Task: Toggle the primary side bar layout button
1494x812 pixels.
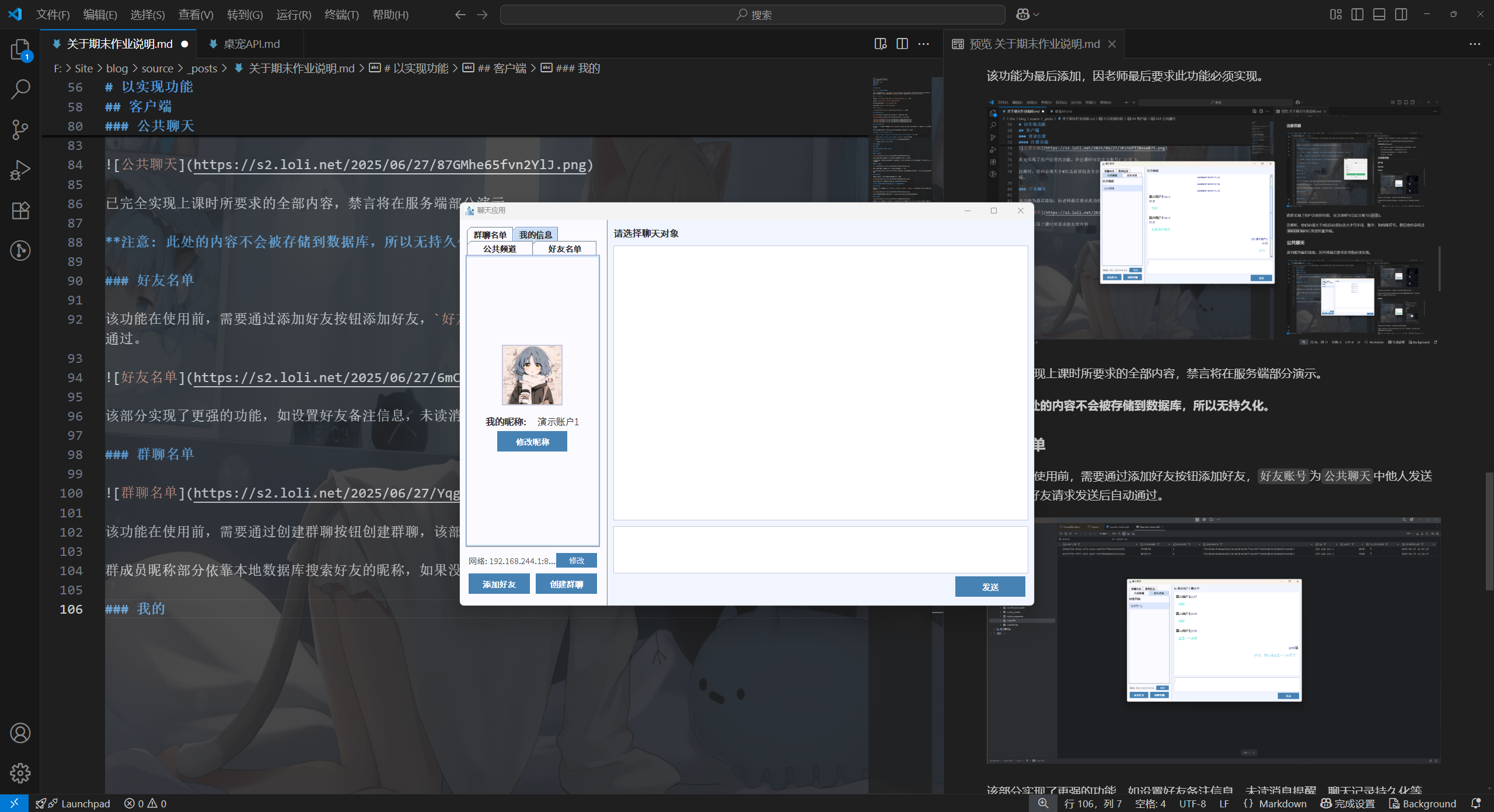Action: click(x=1357, y=15)
